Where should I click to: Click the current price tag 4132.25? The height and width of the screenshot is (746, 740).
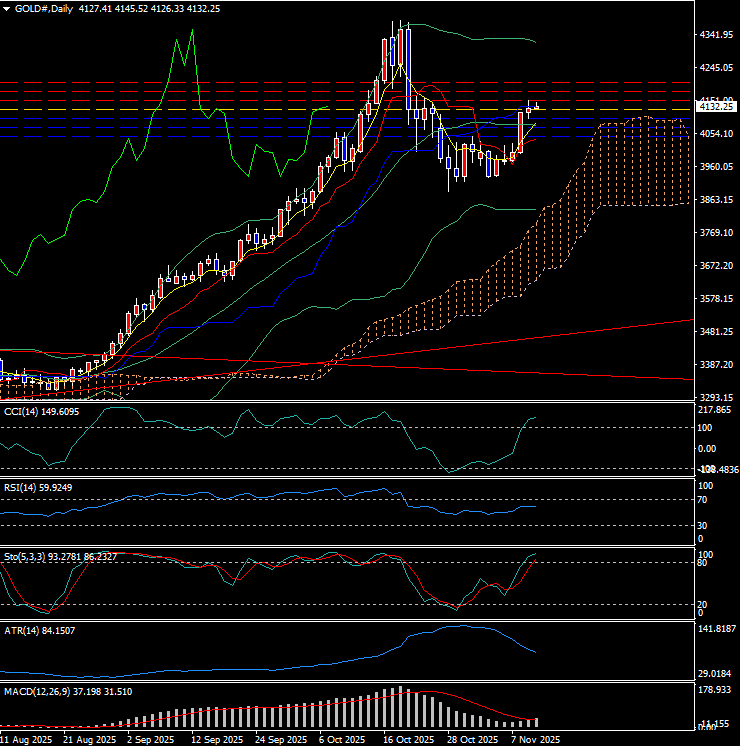click(716, 106)
